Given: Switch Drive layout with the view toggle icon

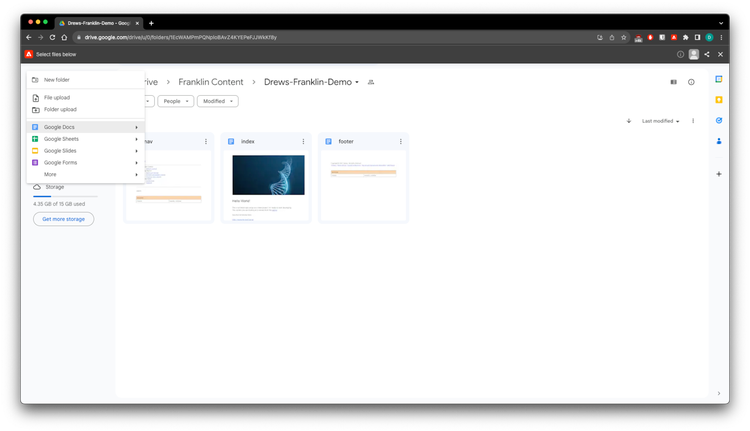Looking at the screenshot, I should click(673, 82).
